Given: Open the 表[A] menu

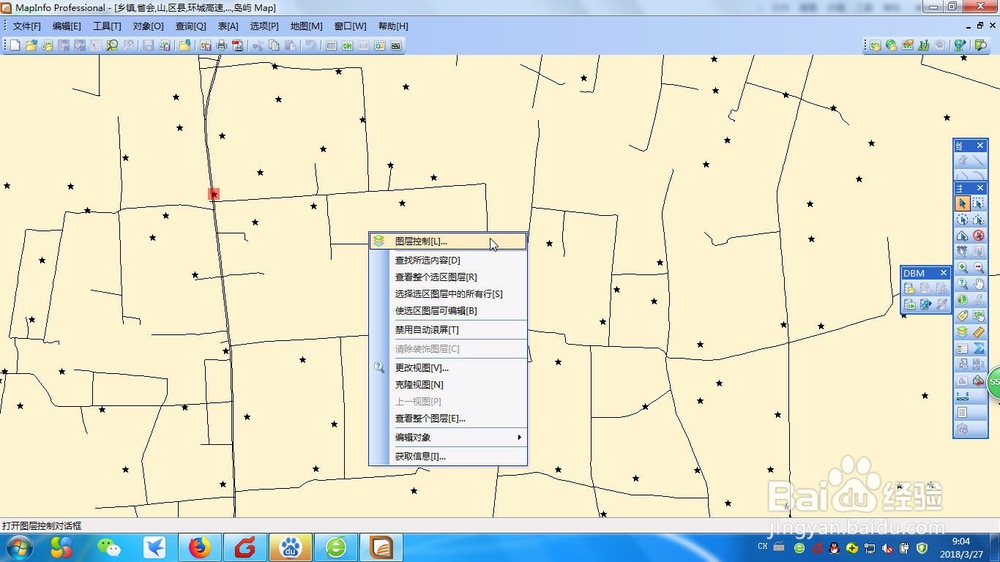Looking at the screenshot, I should click(x=228, y=26).
